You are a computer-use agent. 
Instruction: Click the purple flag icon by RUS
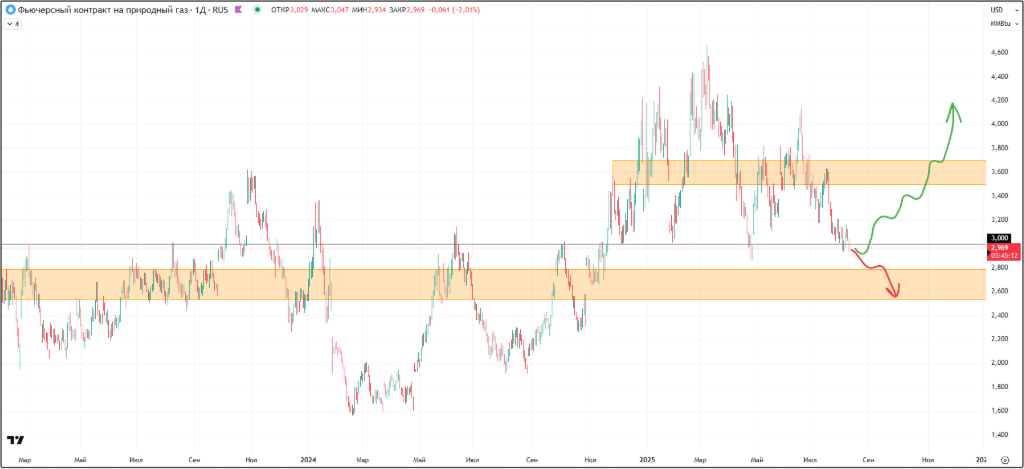239,8
